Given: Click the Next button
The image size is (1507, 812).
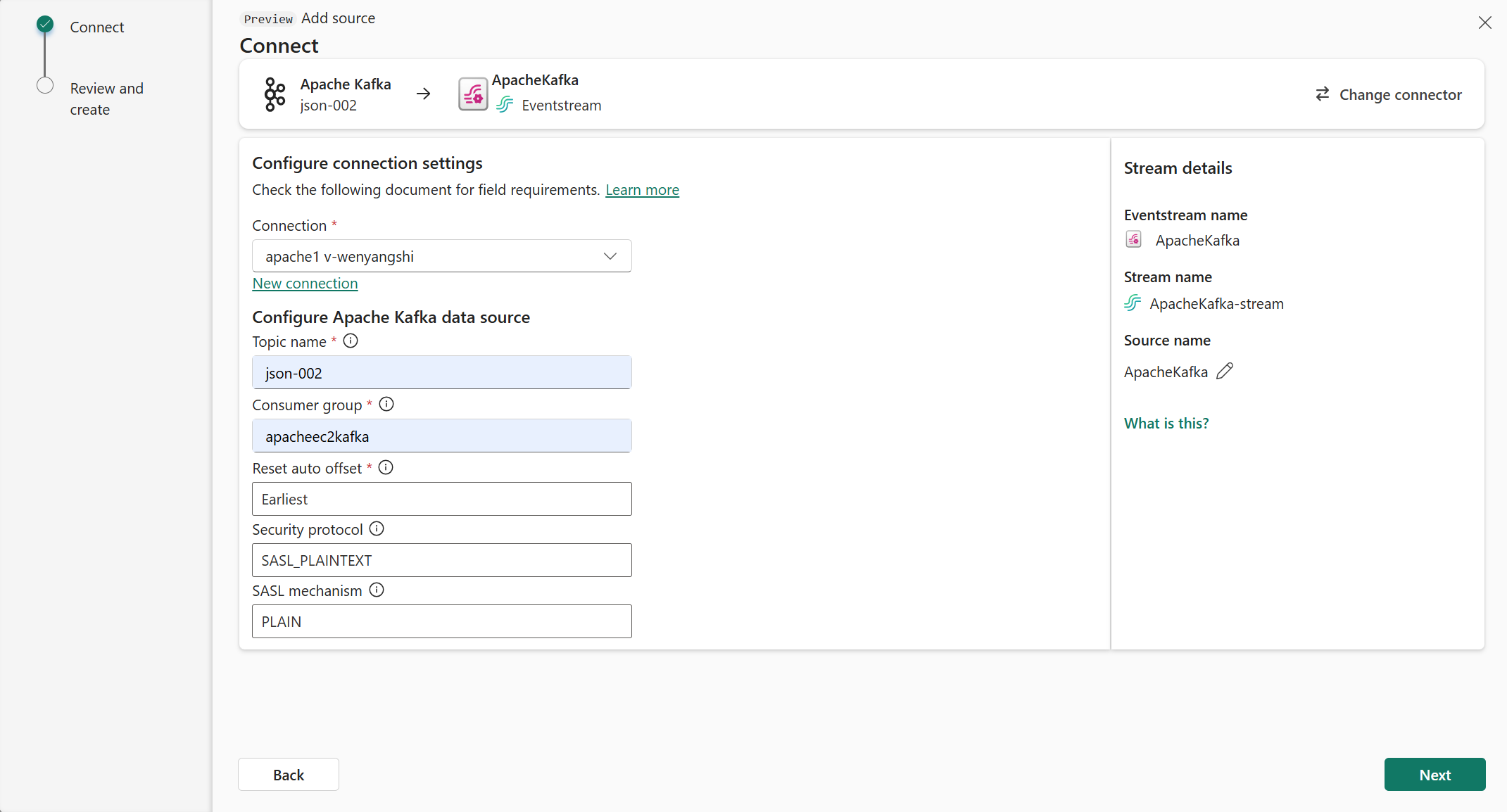Looking at the screenshot, I should (1435, 775).
